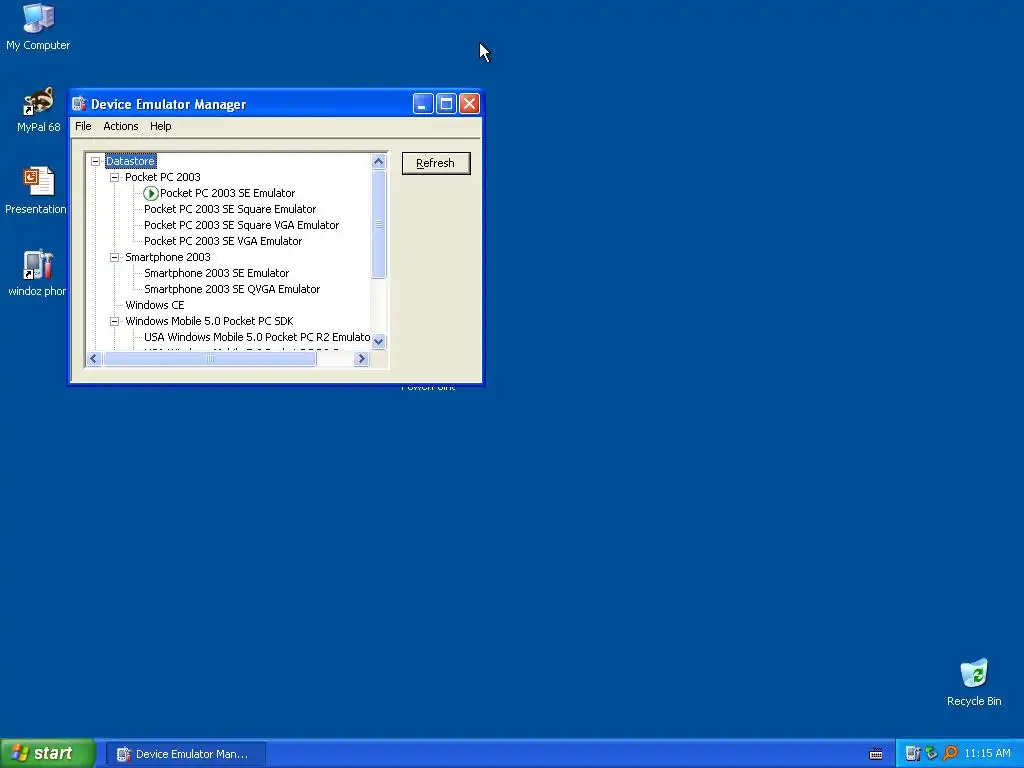
Task: Click the tree's scroll down arrow
Action: 379,342
